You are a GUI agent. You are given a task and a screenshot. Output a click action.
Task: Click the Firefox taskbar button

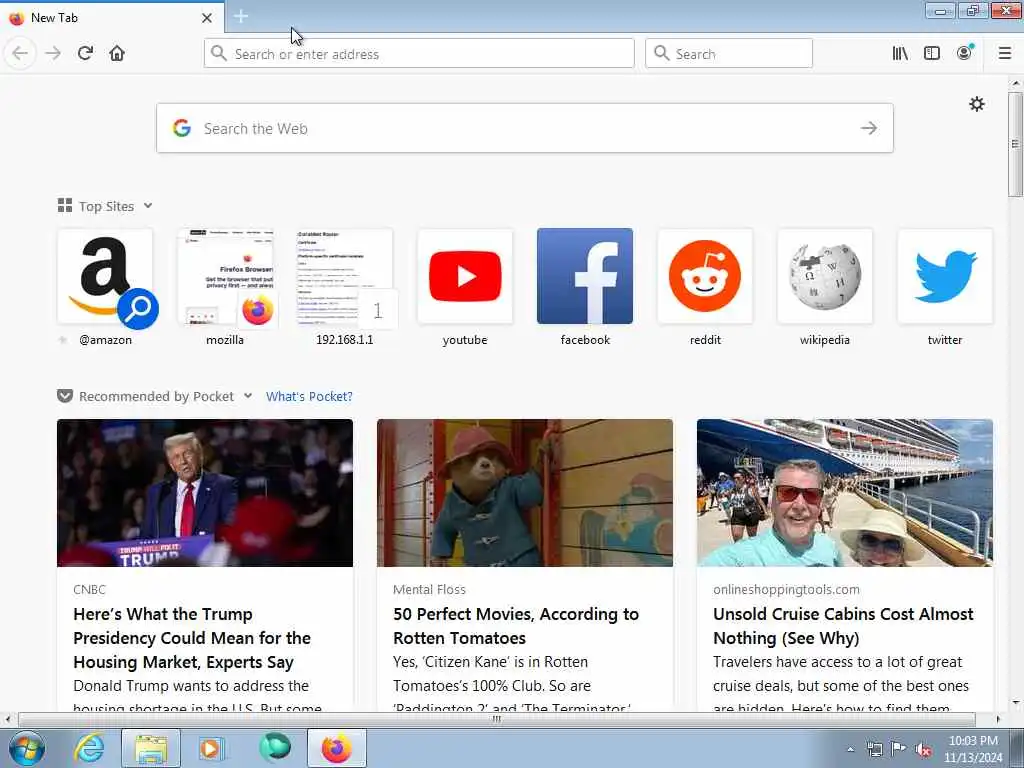336,748
